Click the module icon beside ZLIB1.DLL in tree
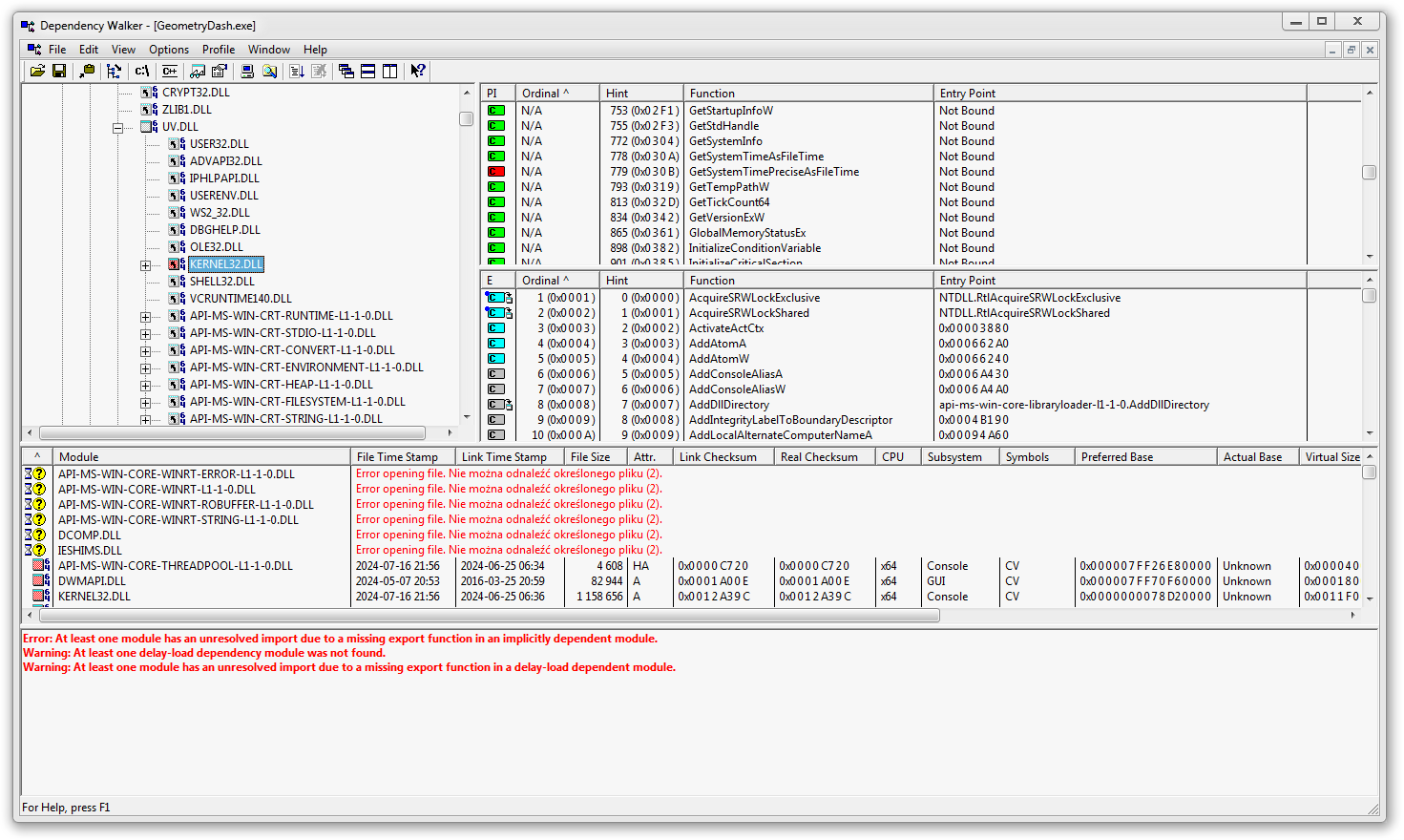This screenshot has width=1404, height=840. click(x=149, y=110)
